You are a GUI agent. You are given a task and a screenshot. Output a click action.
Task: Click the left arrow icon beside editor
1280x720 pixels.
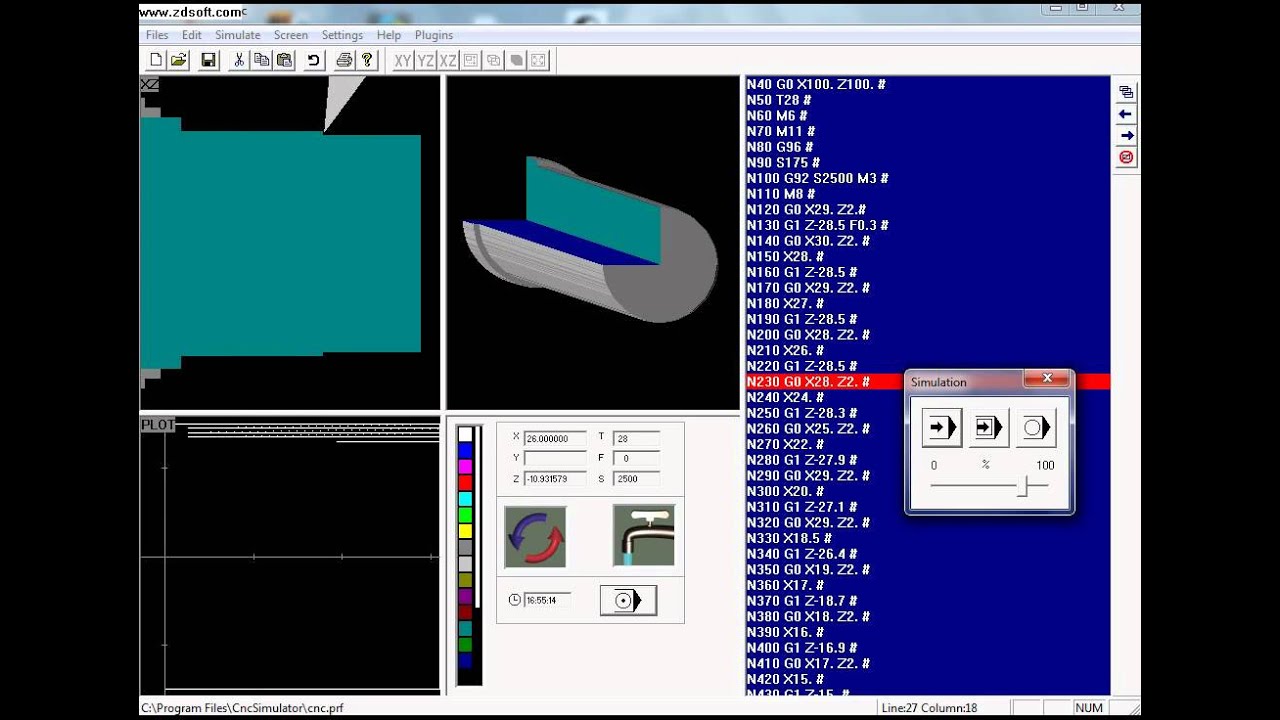[1126, 114]
